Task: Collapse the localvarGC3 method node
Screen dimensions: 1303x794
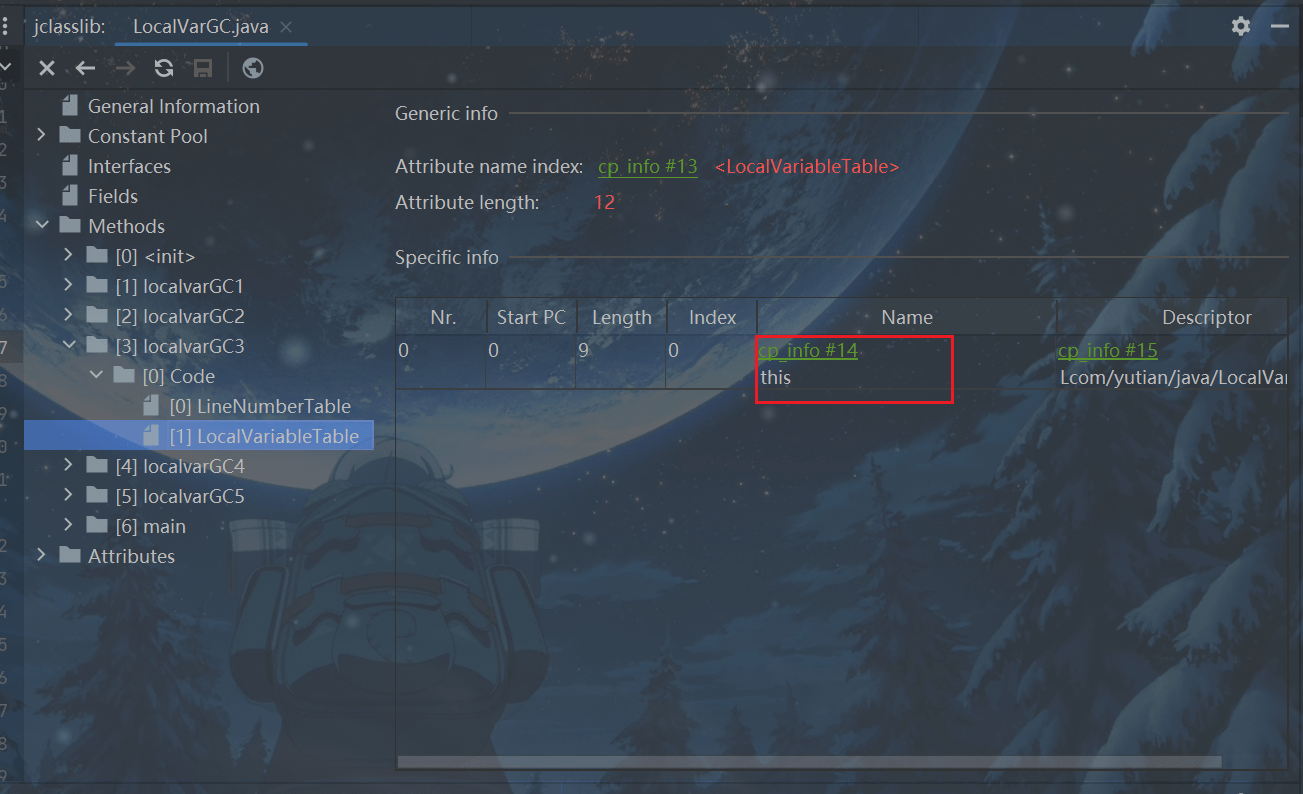Action: pyautogui.click(x=68, y=345)
